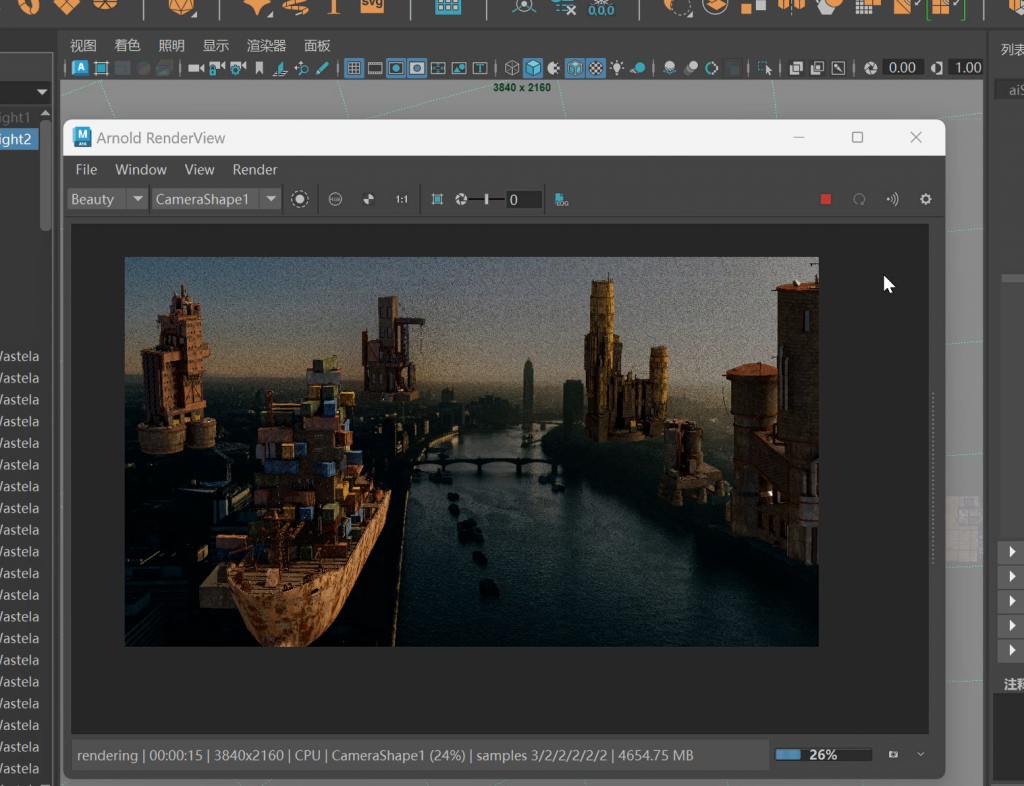Click the blue grid icon on the top shelf
The height and width of the screenshot is (786, 1024).
pyautogui.click(x=448, y=7)
